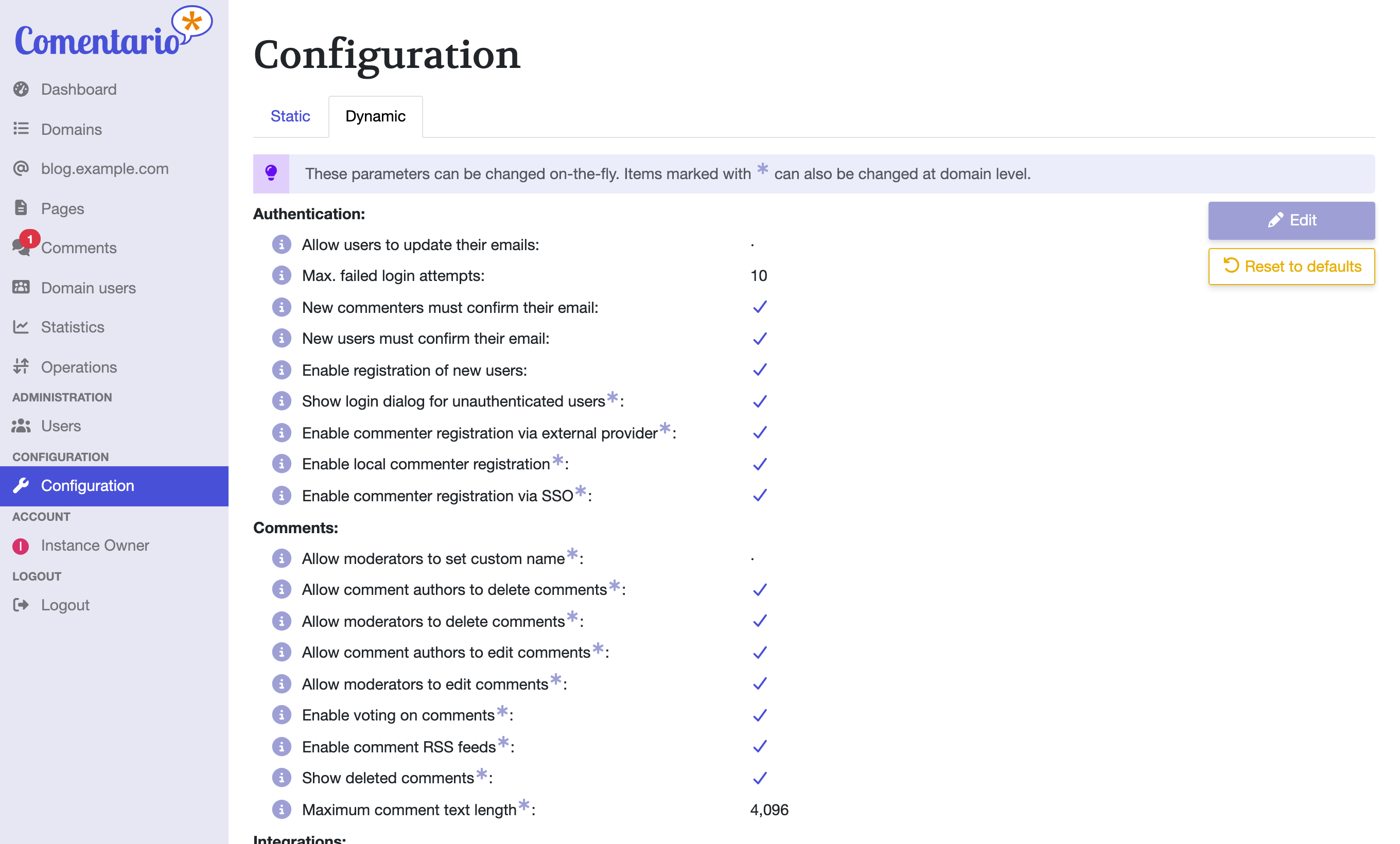This screenshot has height=844, width=1400.
Task: Info icon for registration via external provider
Action: pyautogui.click(x=281, y=433)
